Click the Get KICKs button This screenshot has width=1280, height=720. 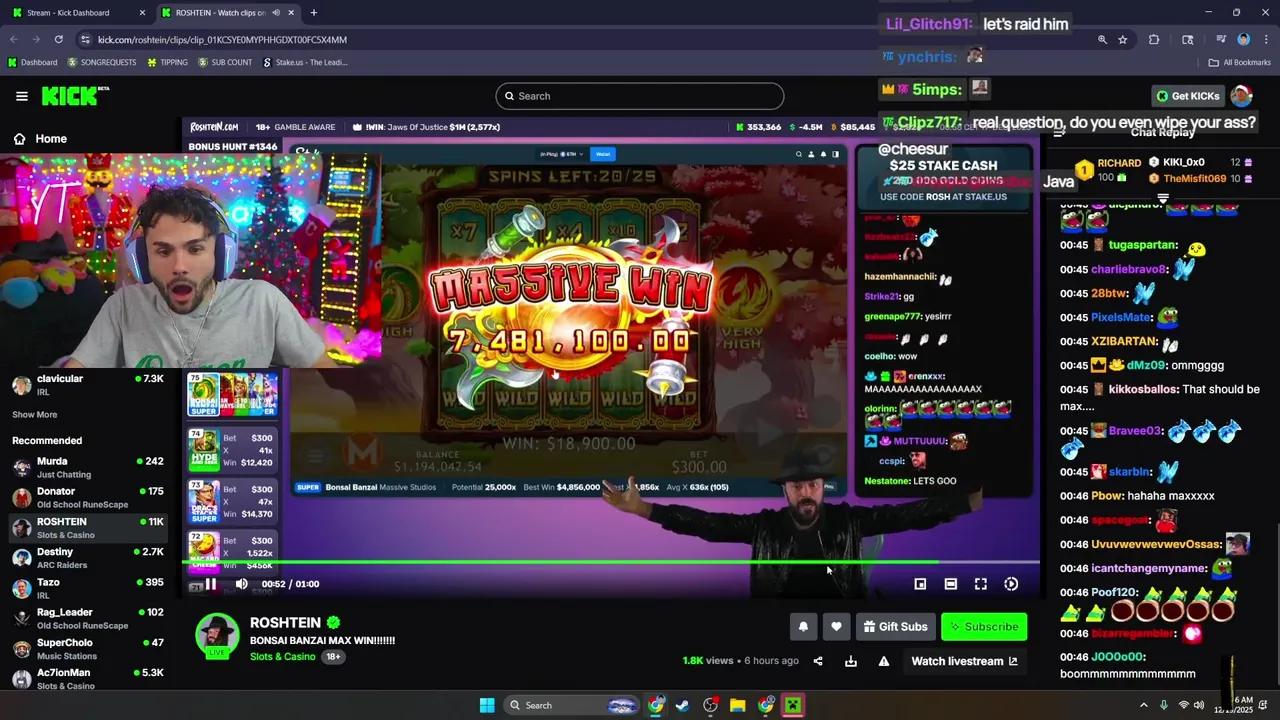click(1188, 96)
